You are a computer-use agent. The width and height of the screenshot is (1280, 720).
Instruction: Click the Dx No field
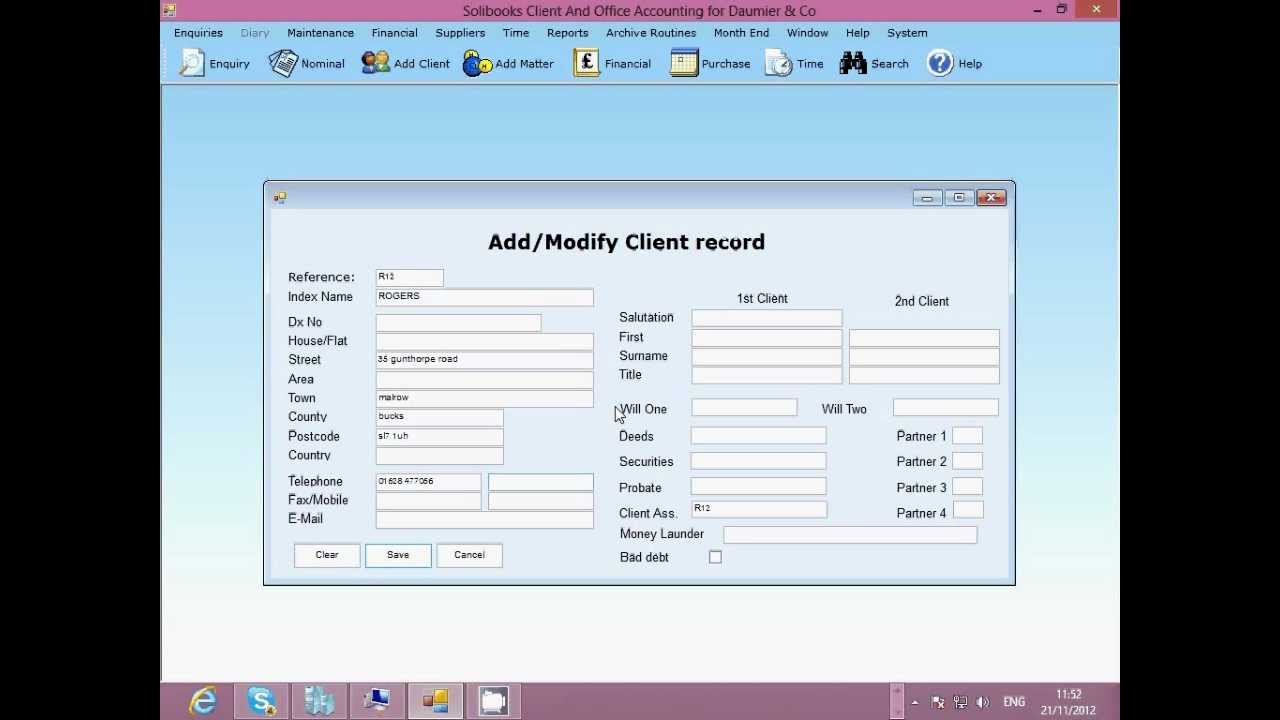[x=459, y=322]
